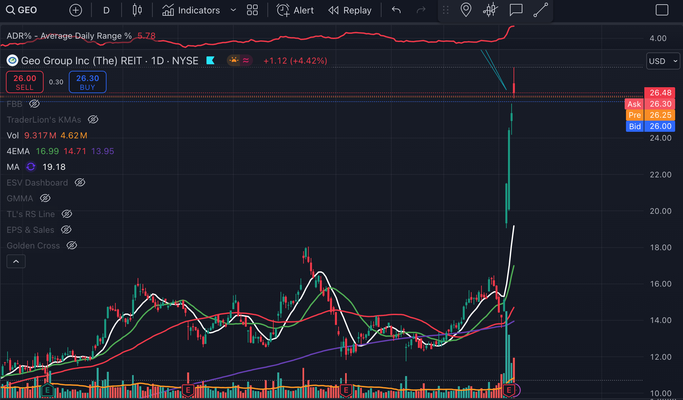Click the most recent earnings E marker
The width and height of the screenshot is (683, 400).
(x=508, y=390)
